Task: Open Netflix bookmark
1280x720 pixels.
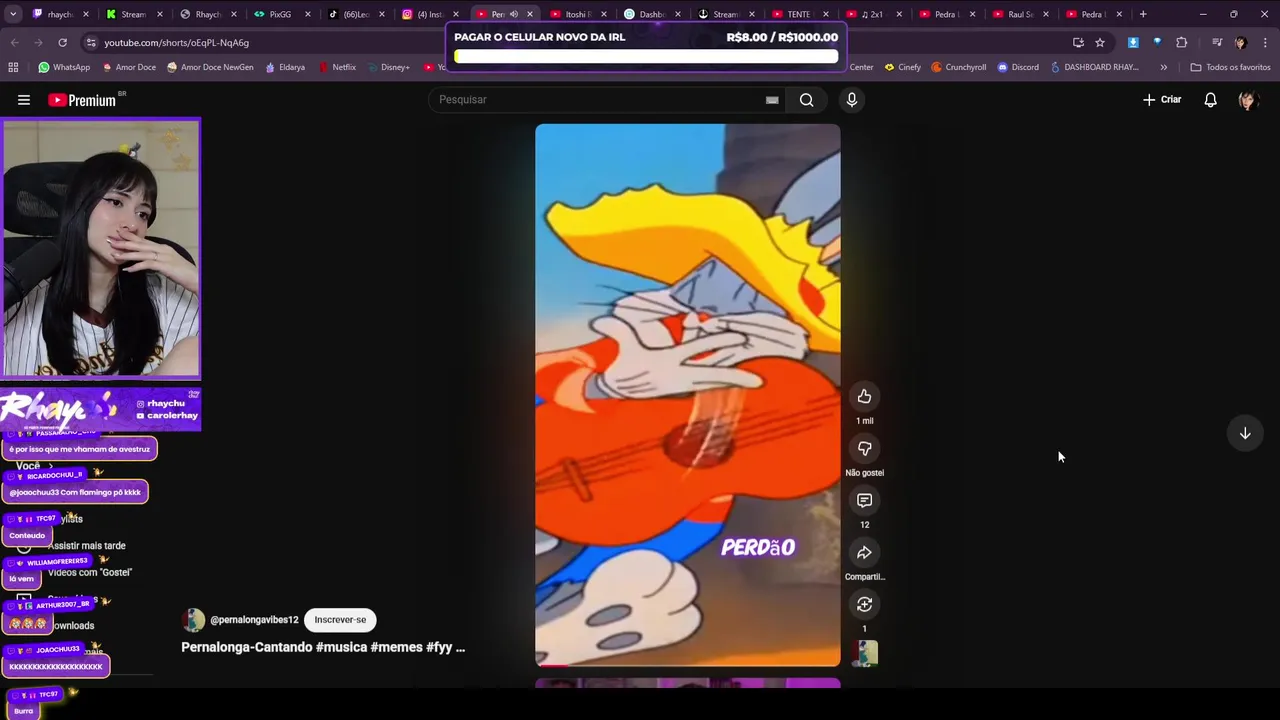Action: point(337,67)
